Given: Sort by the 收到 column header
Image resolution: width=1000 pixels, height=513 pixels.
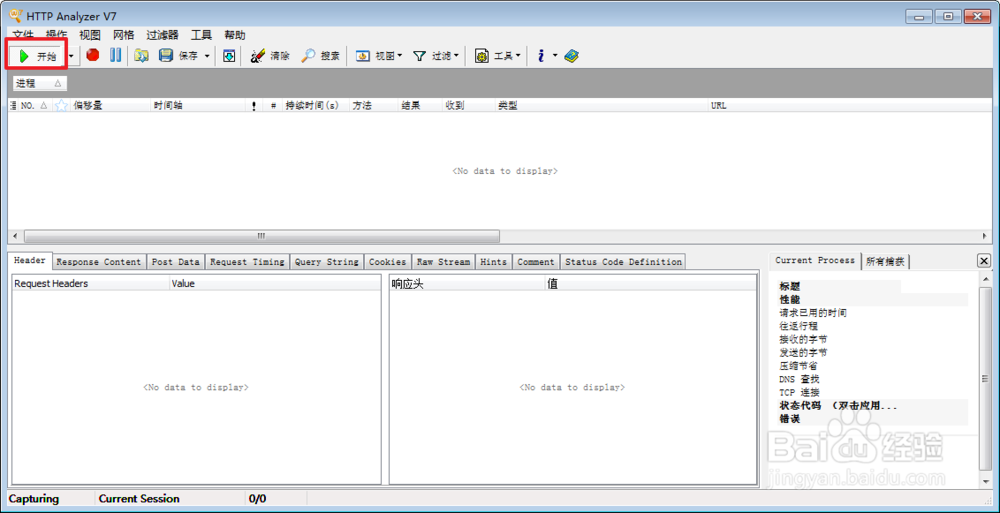Looking at the screenshot, I should tap(469, 106).
